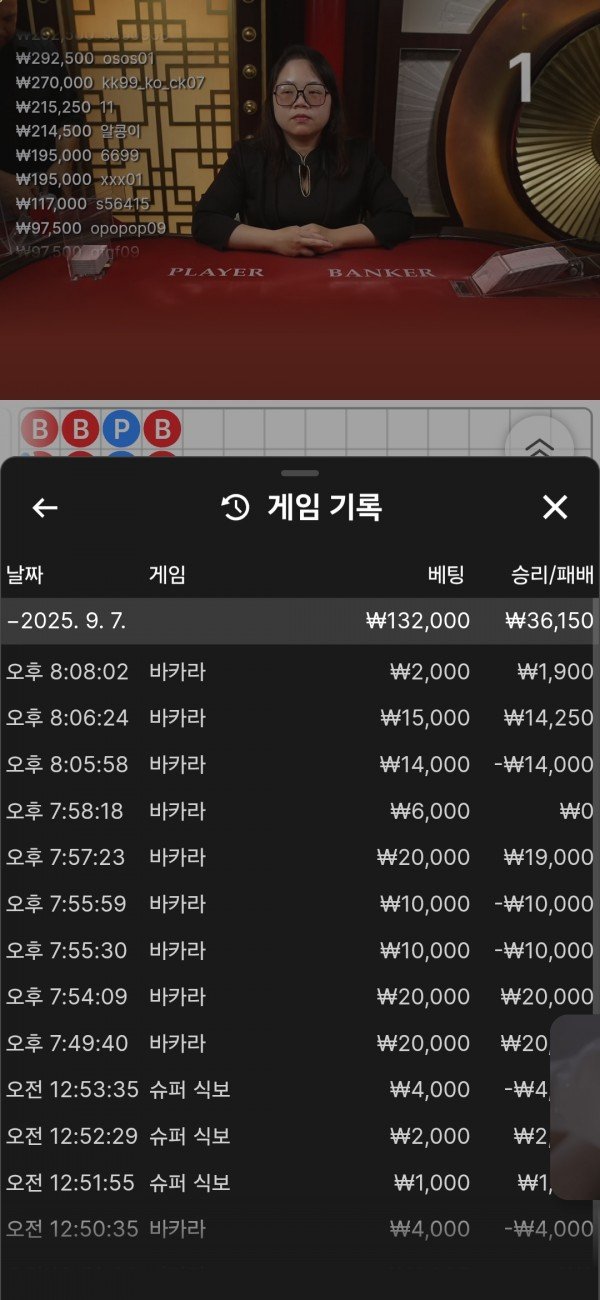The width and height of the screenshot is (600, 1300).
Task: Click the blue P bead in roadmap
Action: pos(121,431)
